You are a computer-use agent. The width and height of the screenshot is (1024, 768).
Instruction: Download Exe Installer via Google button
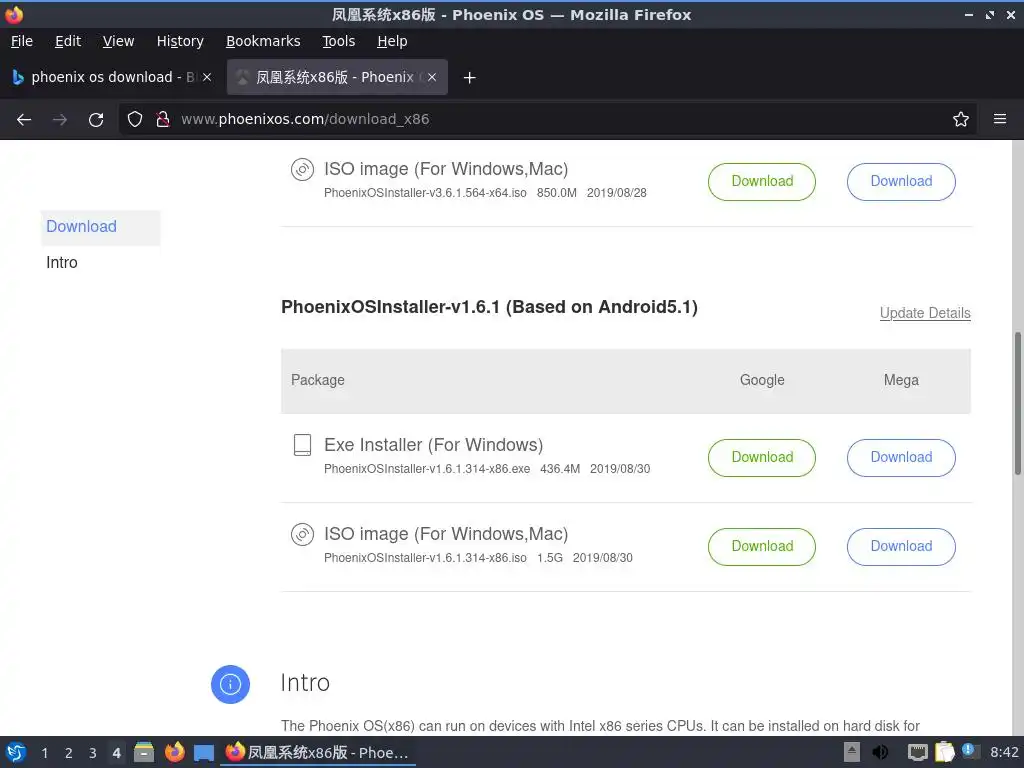tap(761, 458)
